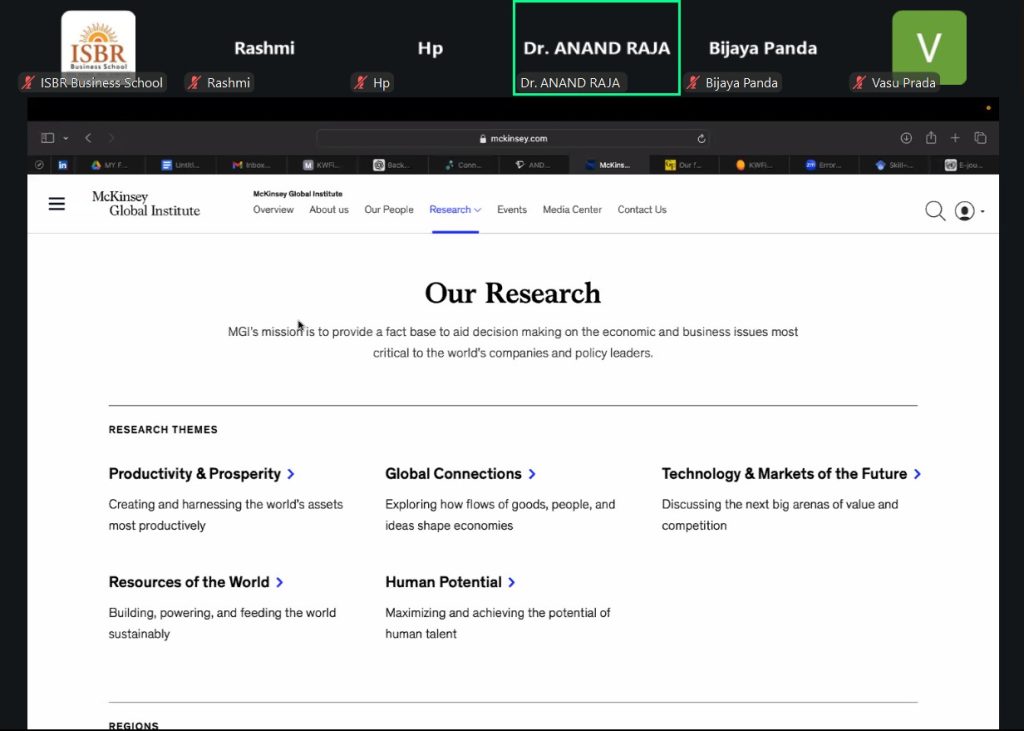Screen dimensions: 1024x731
Task: Expand the sidebar options dropdown arrow
Action: 66,138
